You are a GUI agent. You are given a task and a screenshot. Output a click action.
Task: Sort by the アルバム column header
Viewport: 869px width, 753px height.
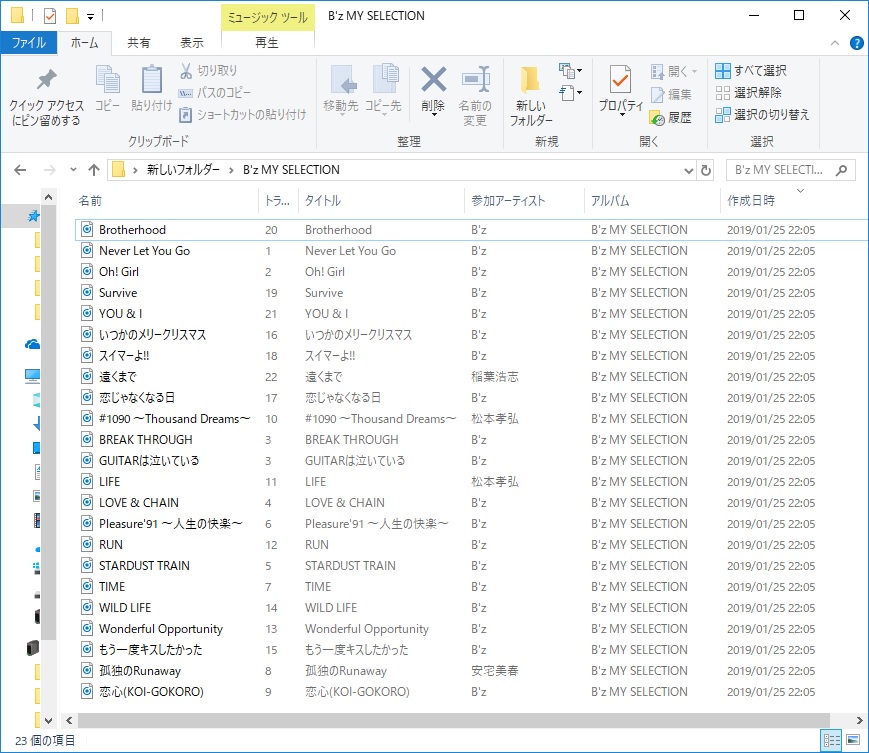pyautogui.click(x=652, y=201)
